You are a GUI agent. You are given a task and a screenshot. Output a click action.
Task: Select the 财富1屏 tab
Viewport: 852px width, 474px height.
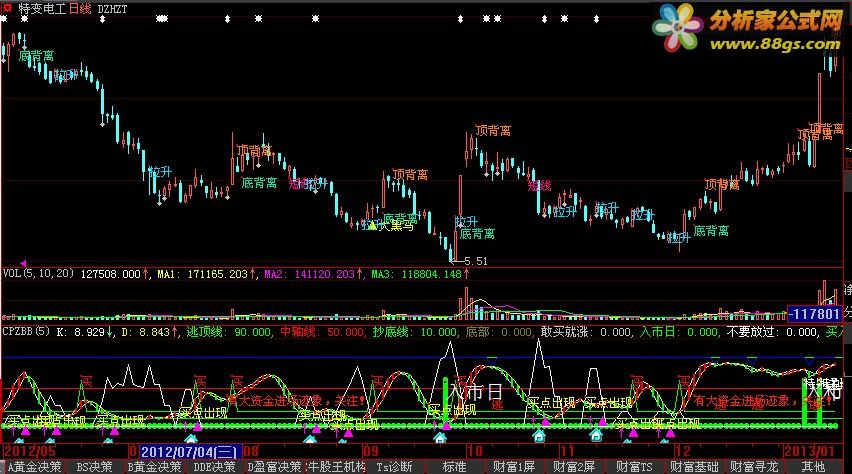coord(514,466)
